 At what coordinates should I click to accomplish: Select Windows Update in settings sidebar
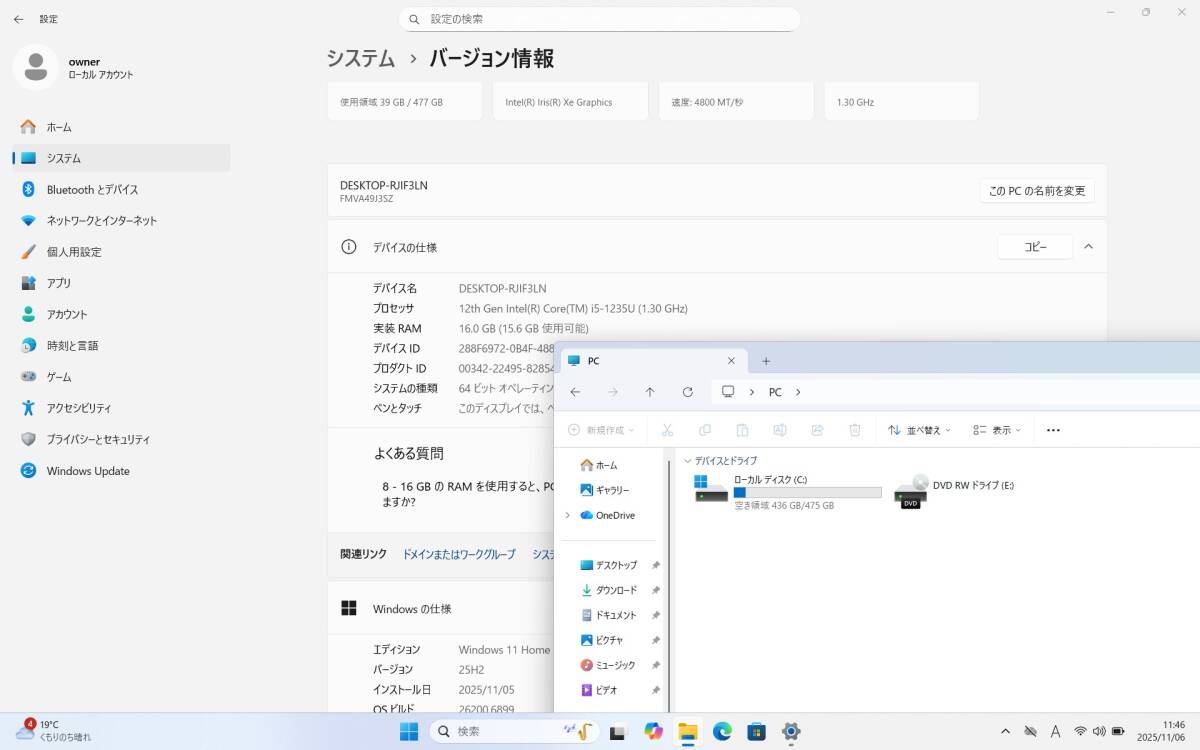[x=88, y=471]
